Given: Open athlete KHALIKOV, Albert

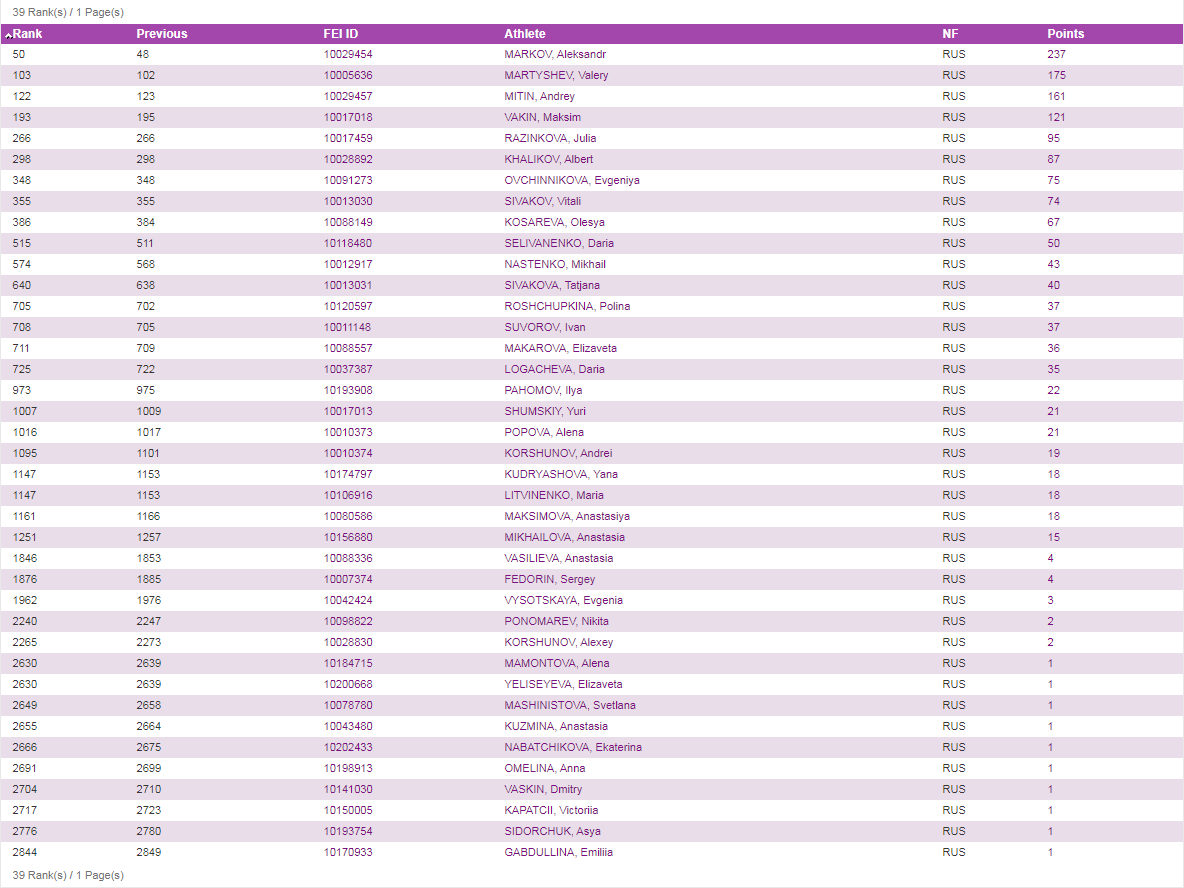Looking at the screenshot, I should click(x=548, y=159).
